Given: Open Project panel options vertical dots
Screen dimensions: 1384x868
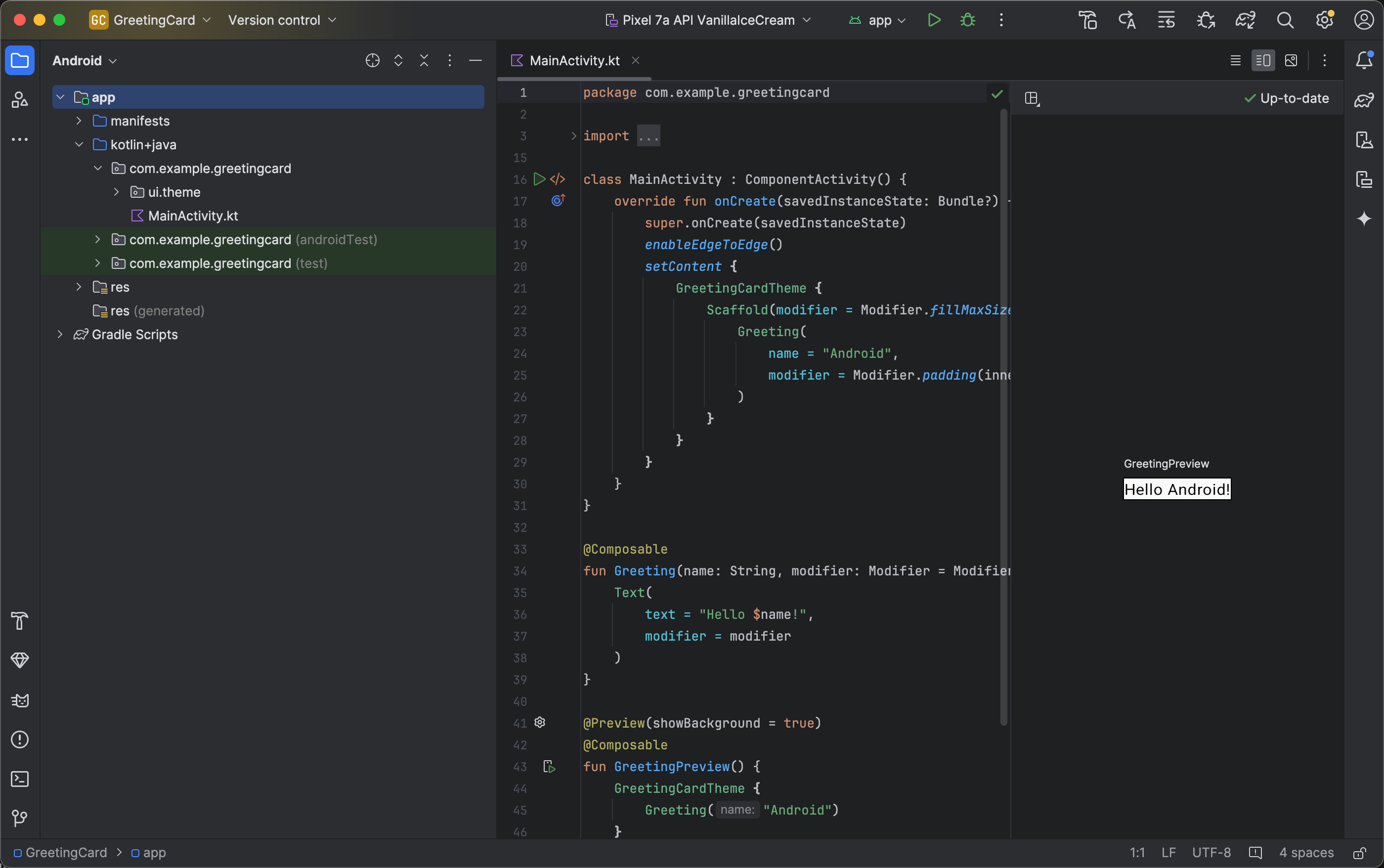Looking at the screenshot, I should click(x=450, y=60).
